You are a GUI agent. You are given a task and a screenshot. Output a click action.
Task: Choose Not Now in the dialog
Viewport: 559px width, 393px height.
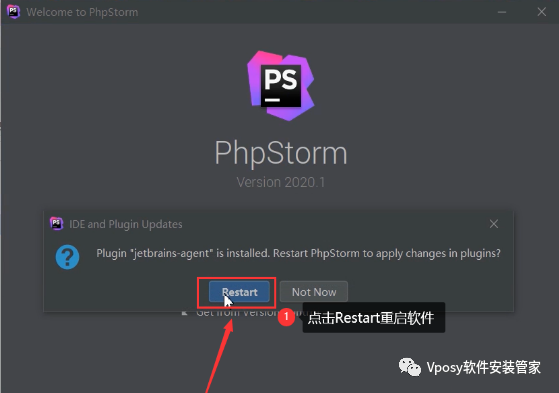tap(314, 292)
